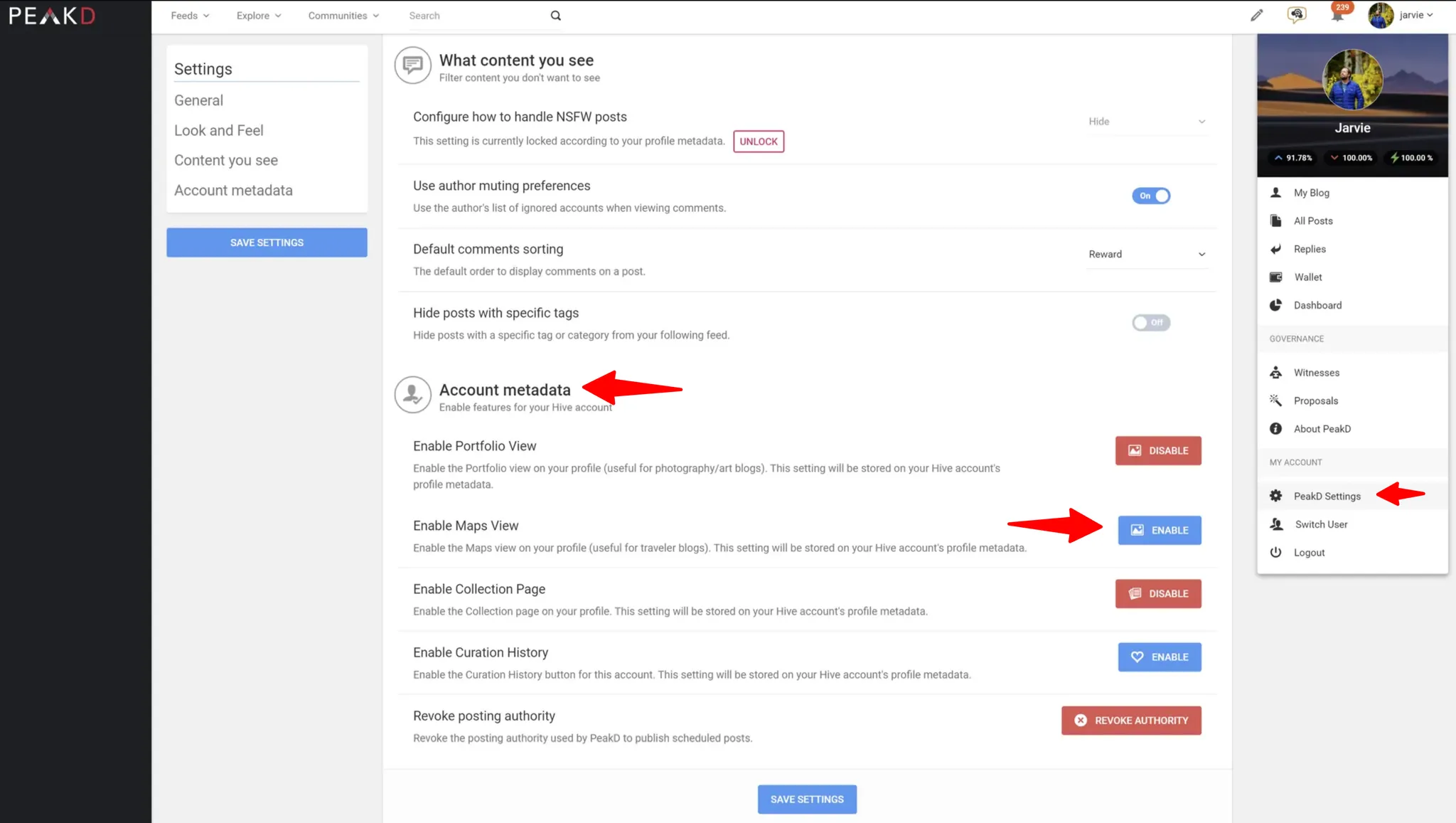
Task: Click the PeakD Settings gear icon
Action: (1276, 496)
